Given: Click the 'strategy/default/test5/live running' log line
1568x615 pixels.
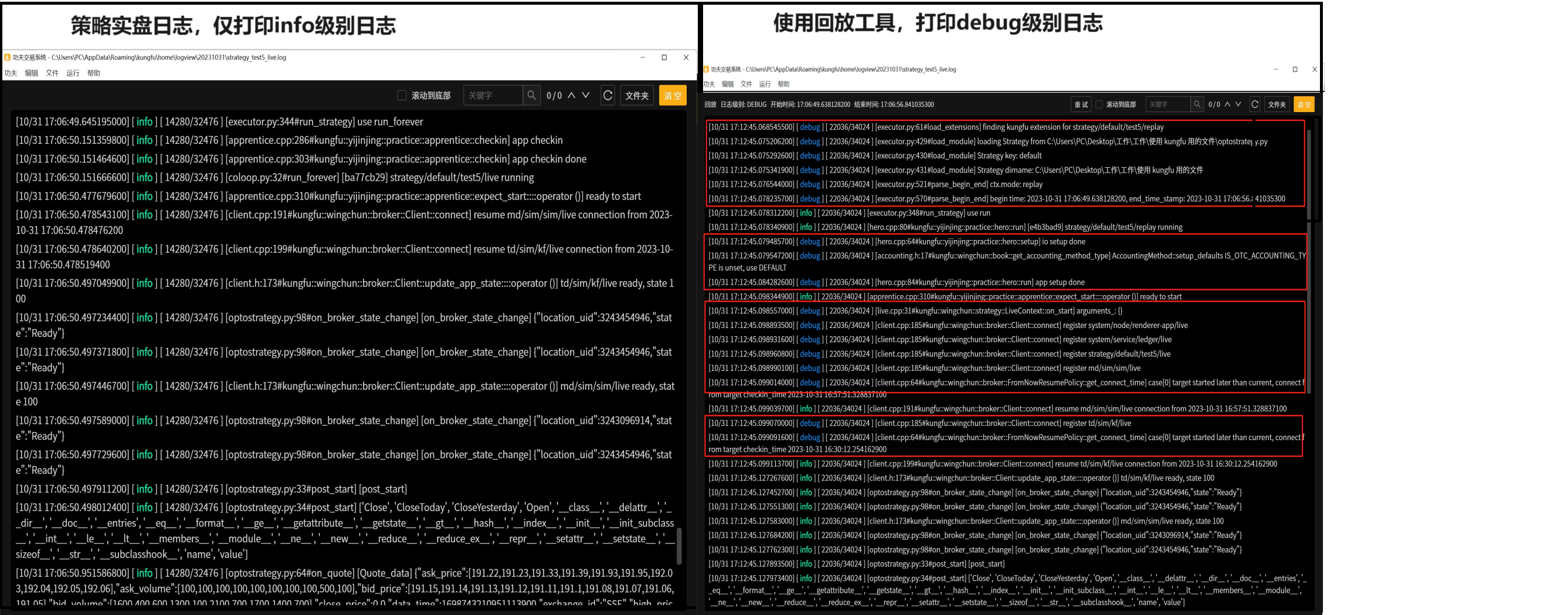Looking at the screenshot, I should pyautogui.click(x=274, y=178).
